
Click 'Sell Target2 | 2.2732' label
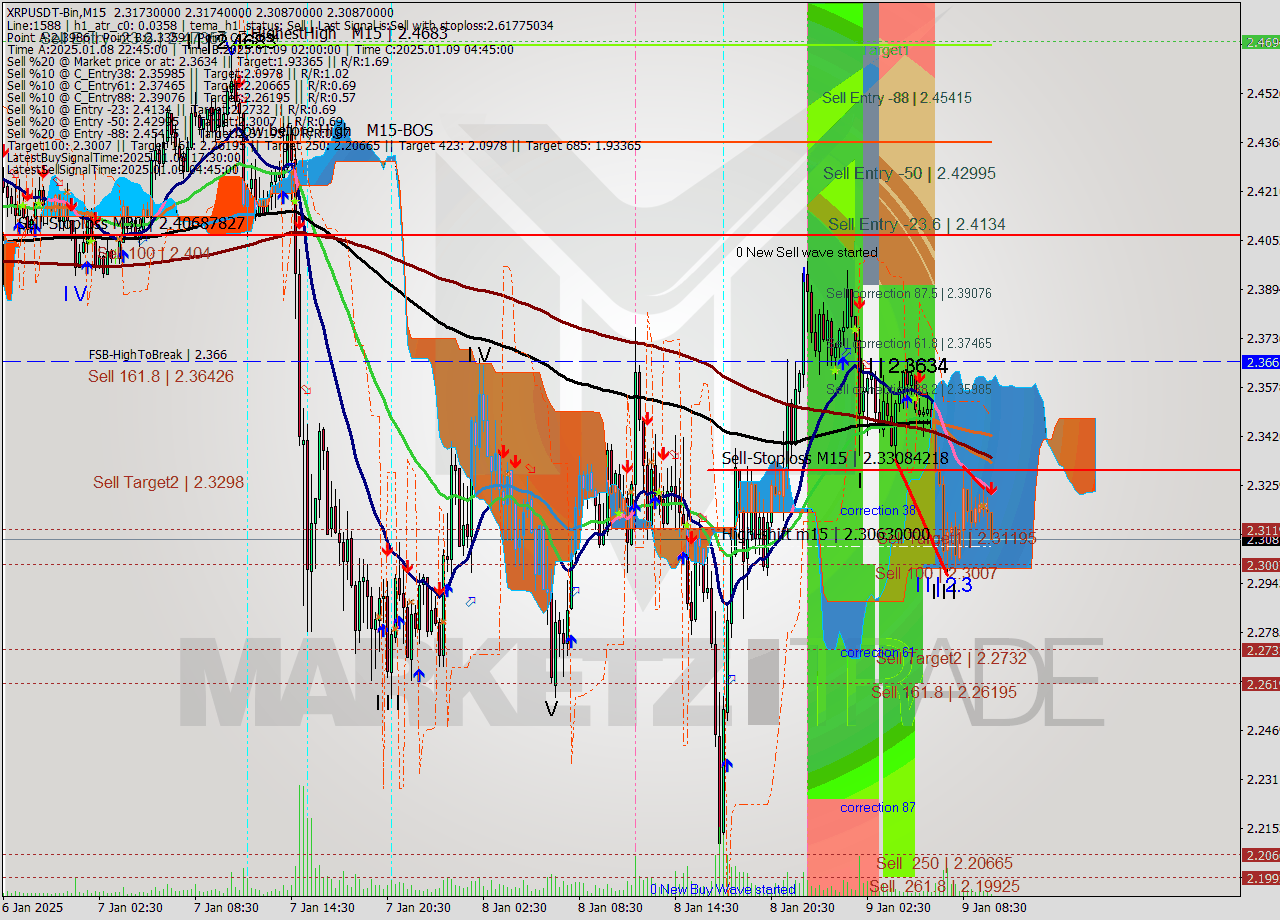tap(951, 659)
